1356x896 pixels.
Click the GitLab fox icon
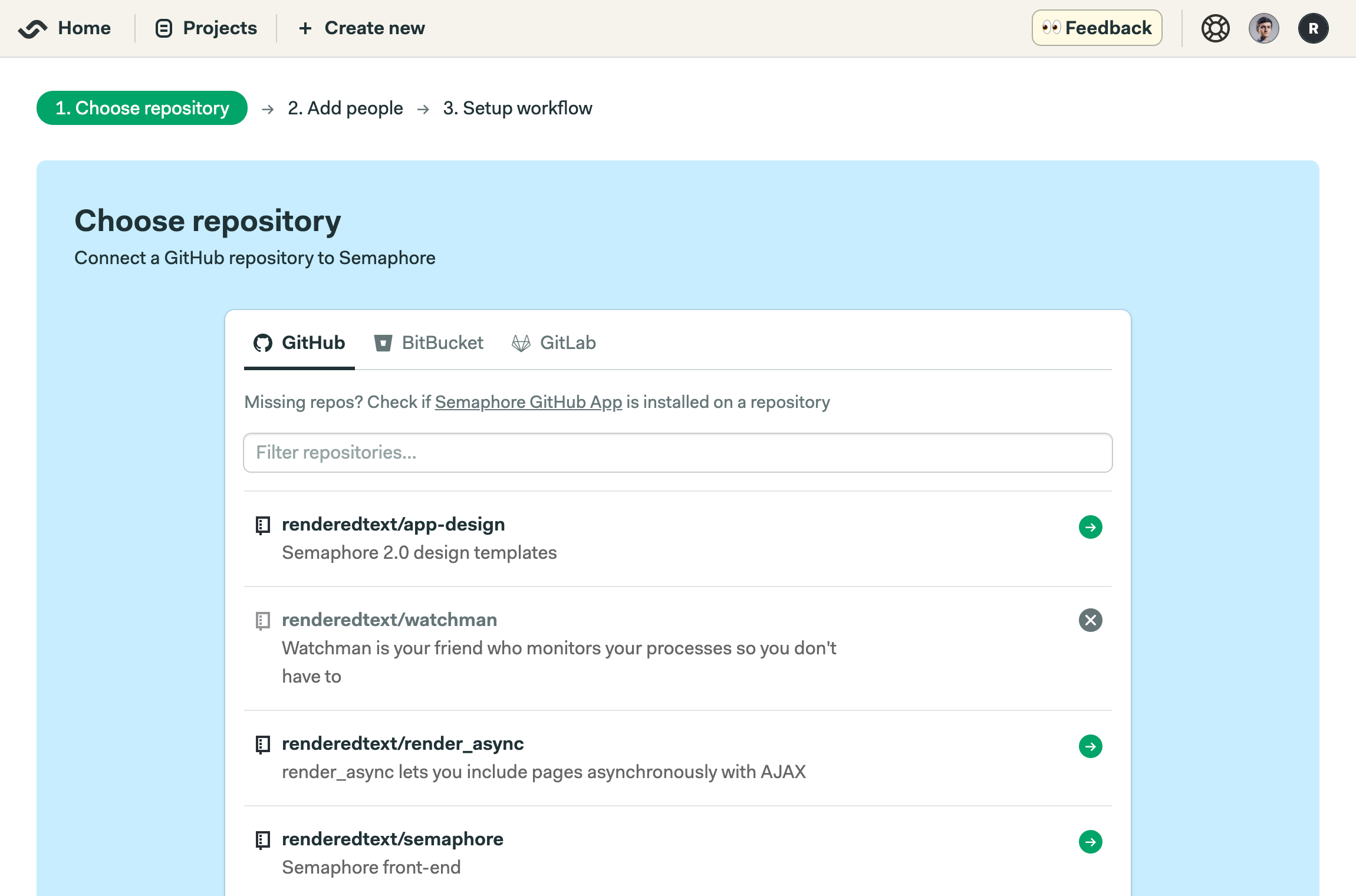521,343
